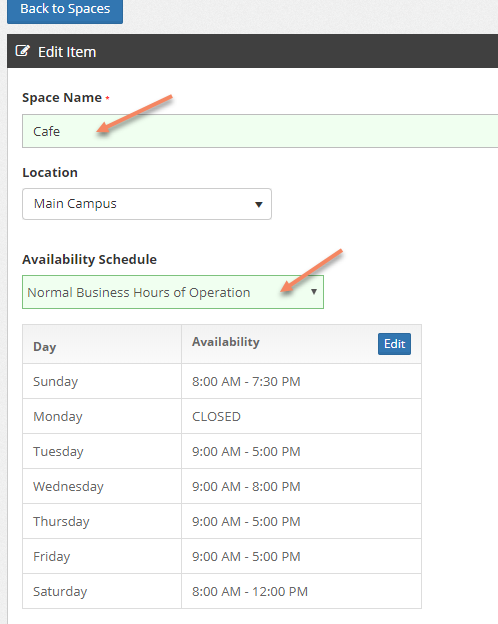Image resolution: width=498 pixels, height=624 pixels.
Task: Expand the Availability Schedule dropdown
Action: (173, 292)
